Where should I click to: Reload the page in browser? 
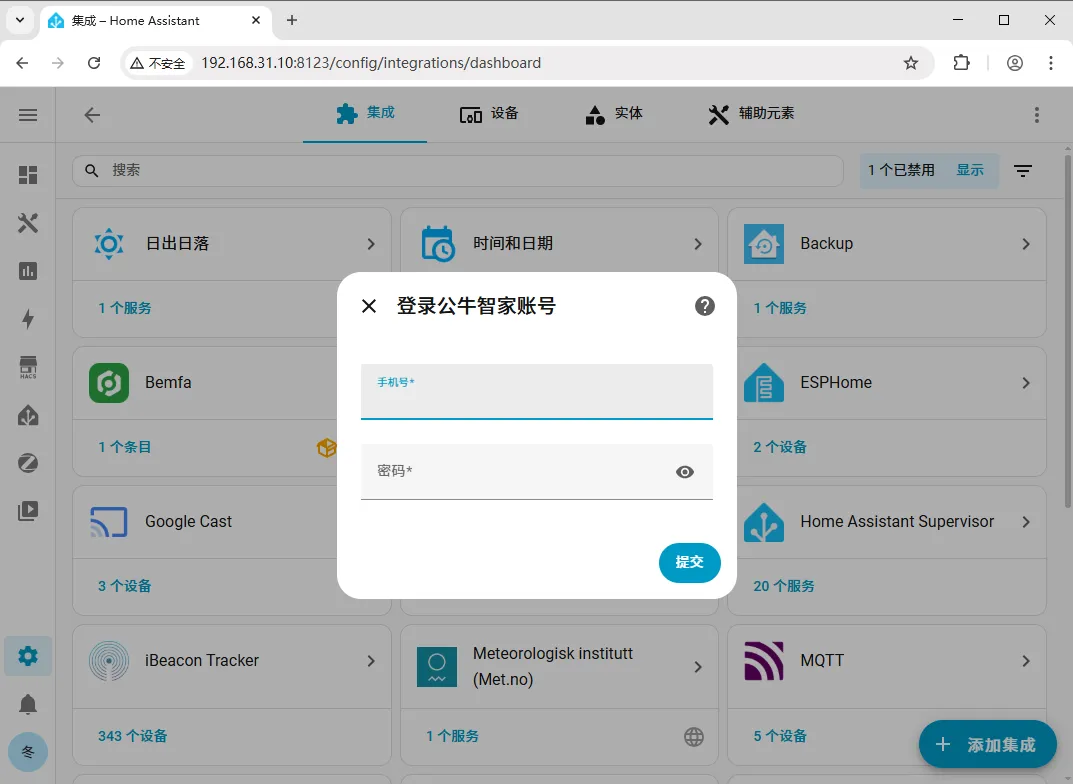click(94, 63)
